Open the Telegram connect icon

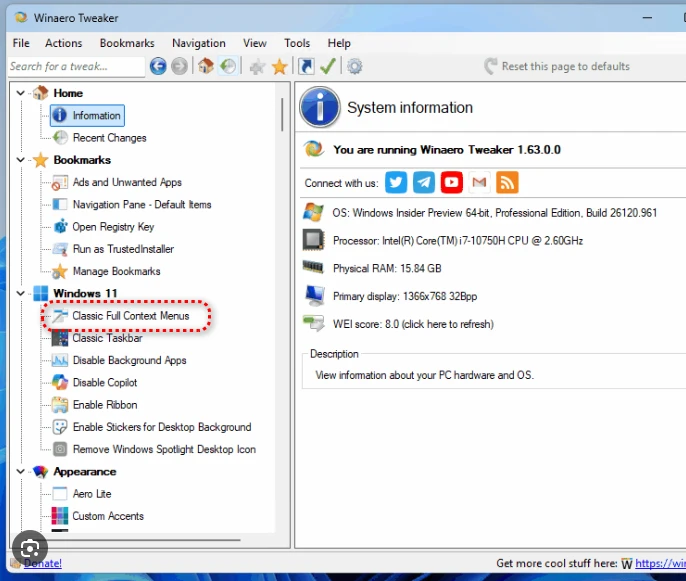pos(424,182)
